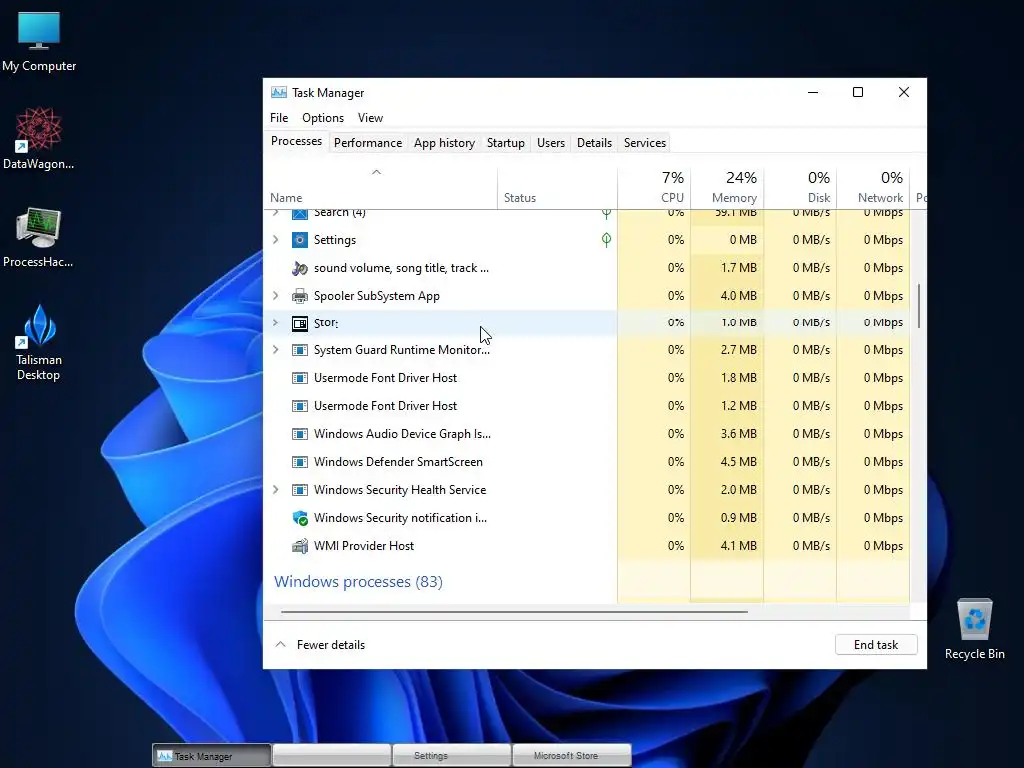Click the Settings taskbar button
The image size is (1024, 768).
tap(452, 755)
